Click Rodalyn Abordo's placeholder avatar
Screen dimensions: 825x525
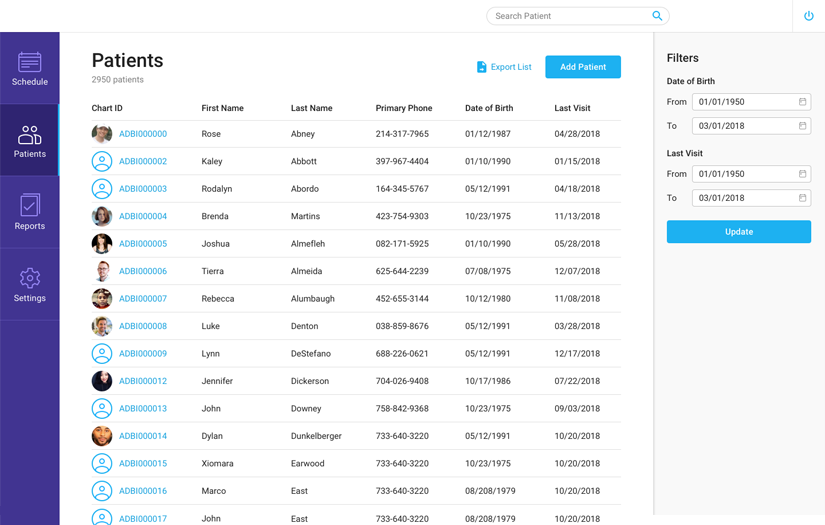[102, 188]
